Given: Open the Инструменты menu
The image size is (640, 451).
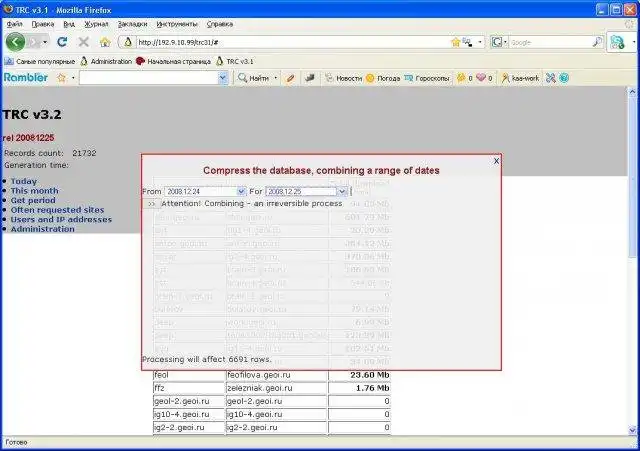Looking at the screenshot, I should [x=177, y=24].
